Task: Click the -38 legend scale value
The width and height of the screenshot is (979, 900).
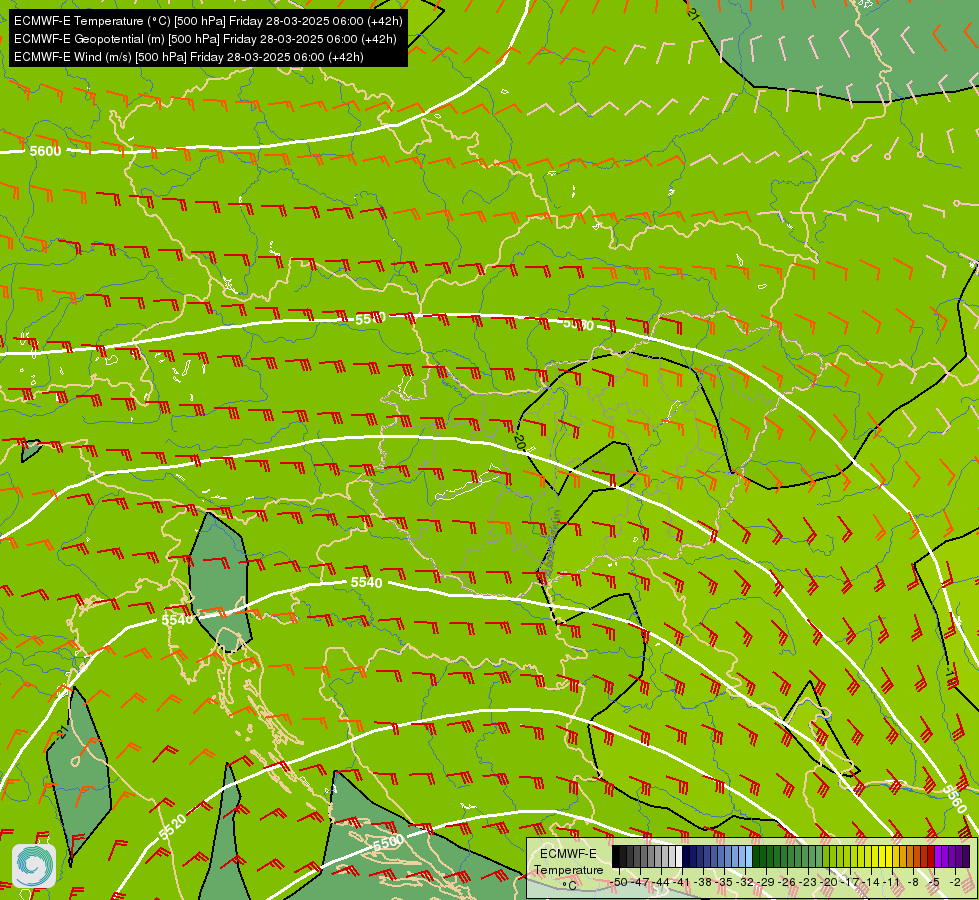Action: [x=703, y=883]
